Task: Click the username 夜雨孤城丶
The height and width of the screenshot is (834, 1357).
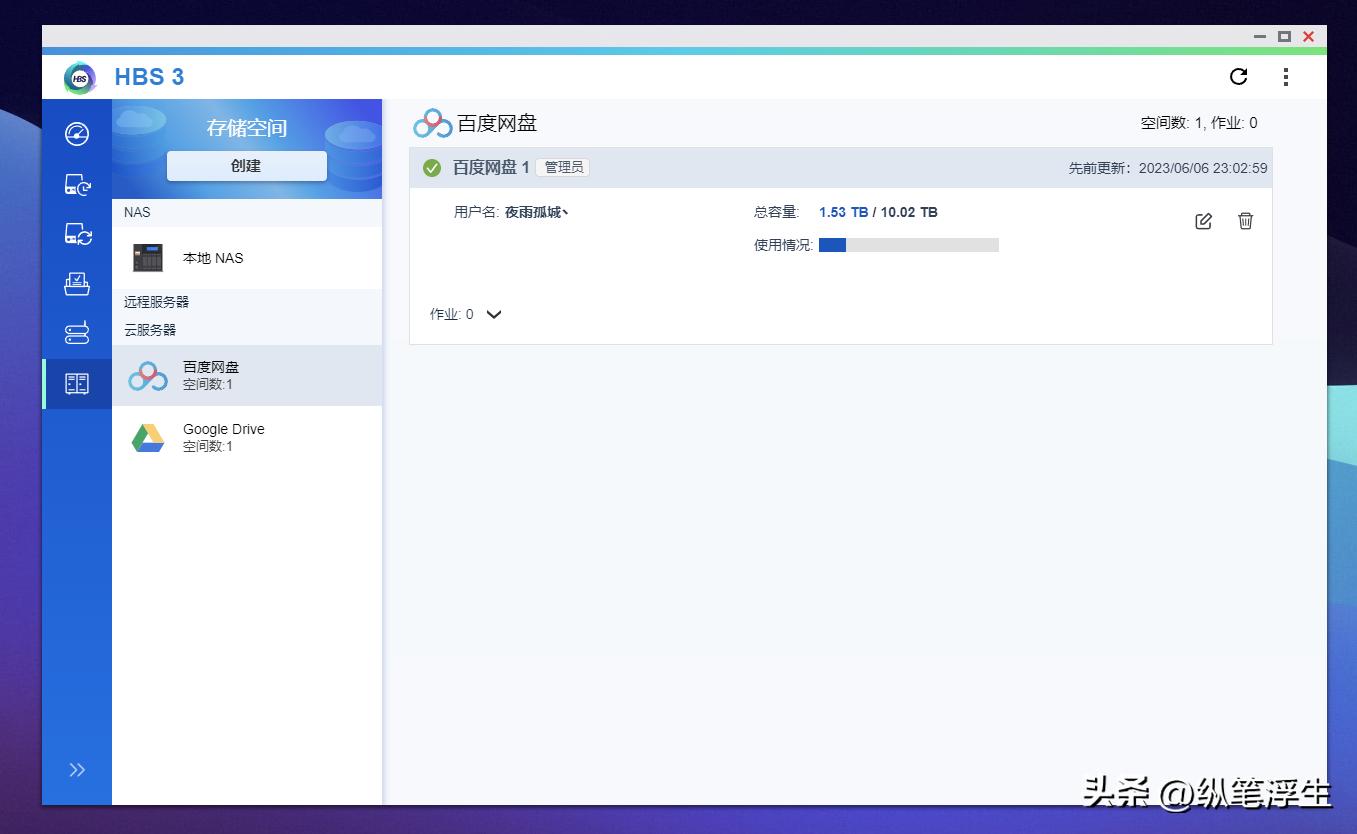Action: tap(537, 212)
